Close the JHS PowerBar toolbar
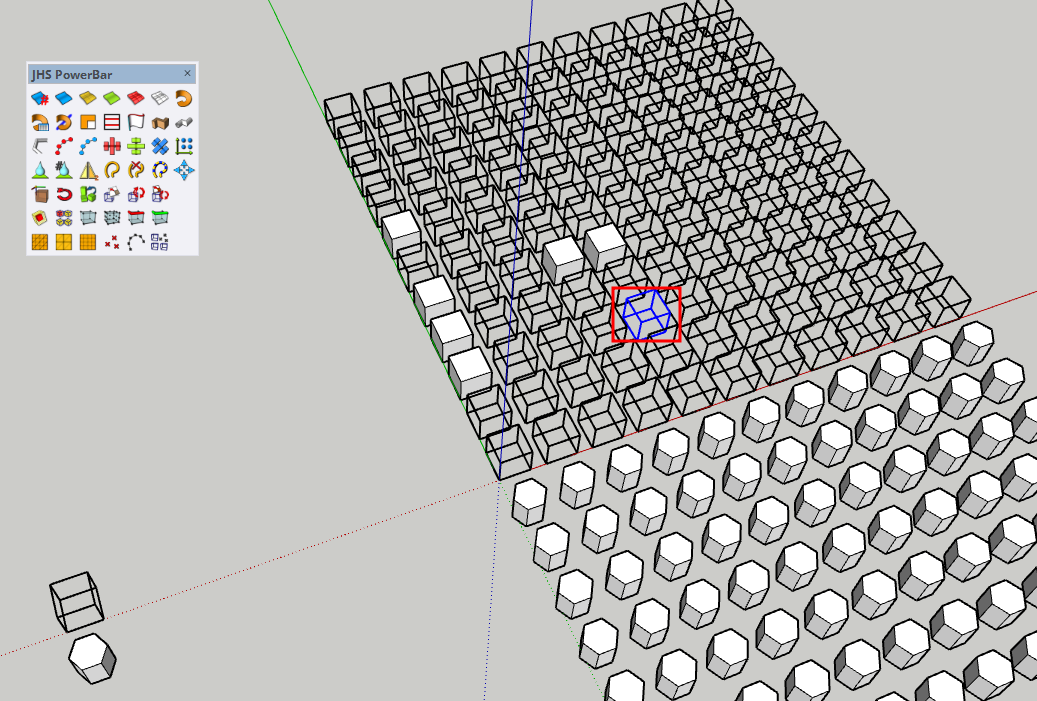1037x701 pixels. point(187,73)
